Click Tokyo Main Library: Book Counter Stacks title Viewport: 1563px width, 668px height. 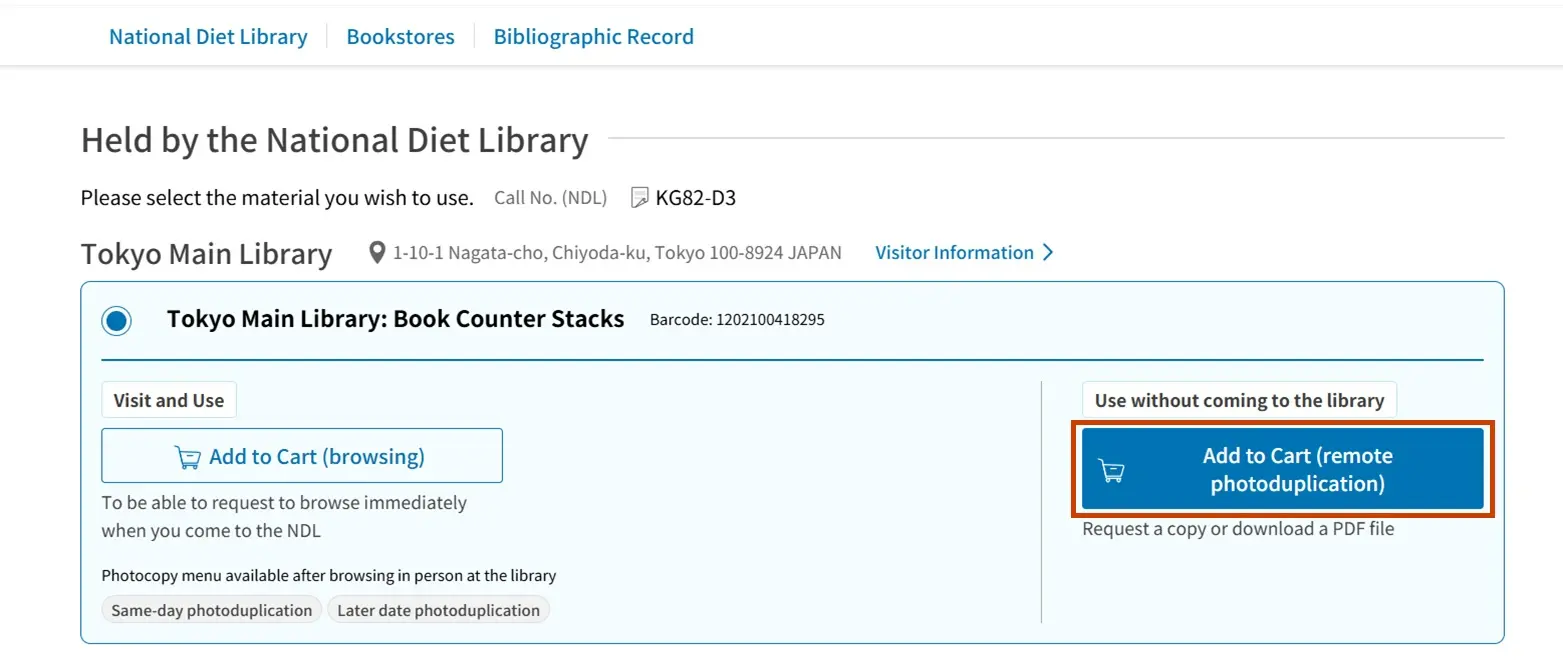[395, 319]
